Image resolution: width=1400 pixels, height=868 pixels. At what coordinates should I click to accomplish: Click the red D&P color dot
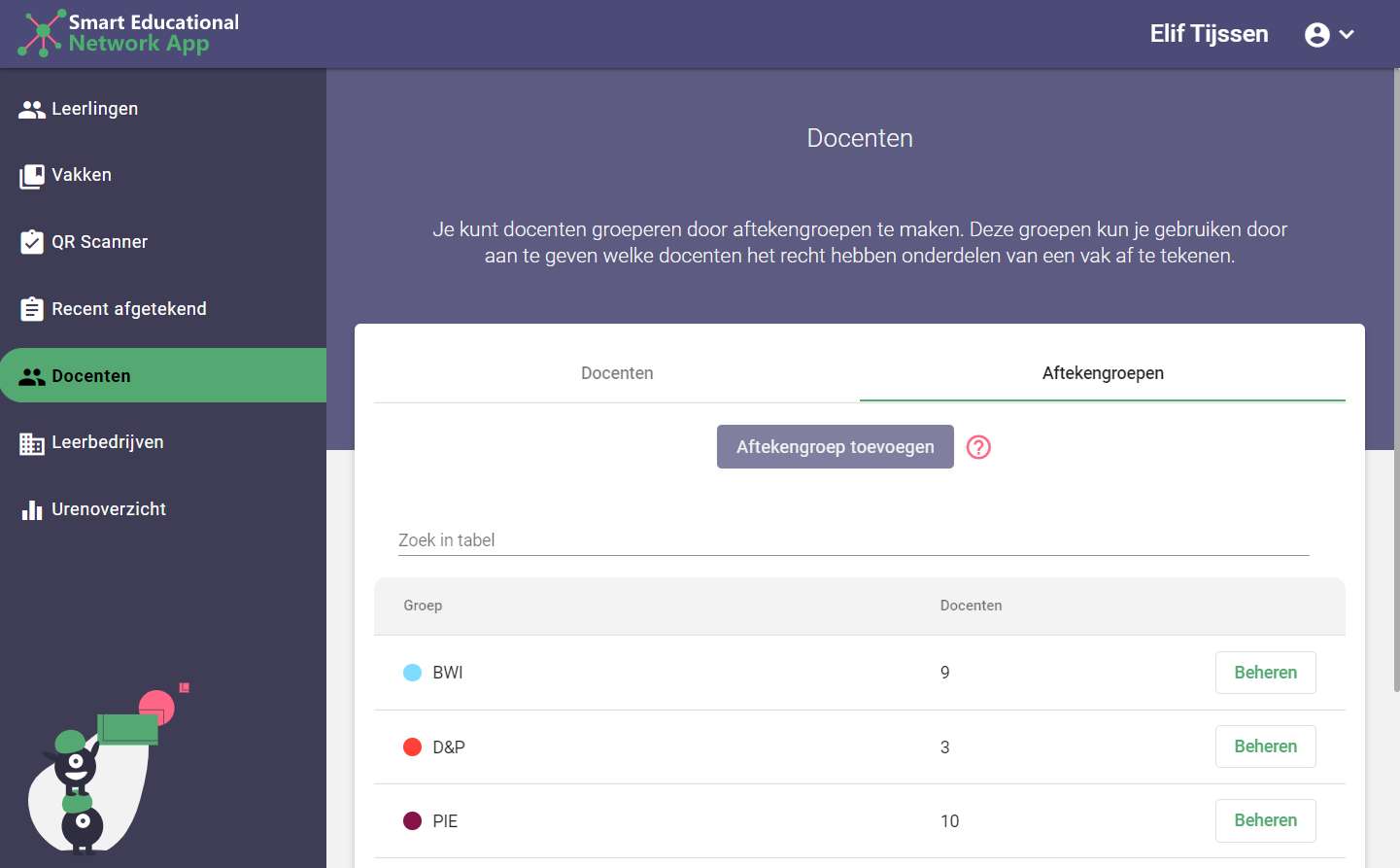tap(412, 746)
